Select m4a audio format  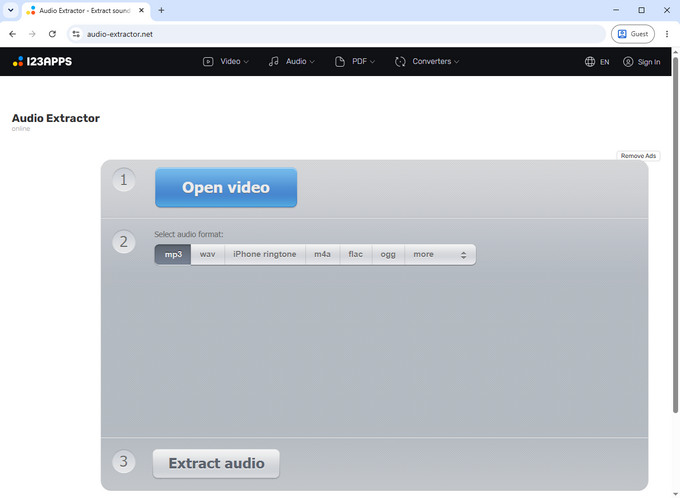coord(322,254)
